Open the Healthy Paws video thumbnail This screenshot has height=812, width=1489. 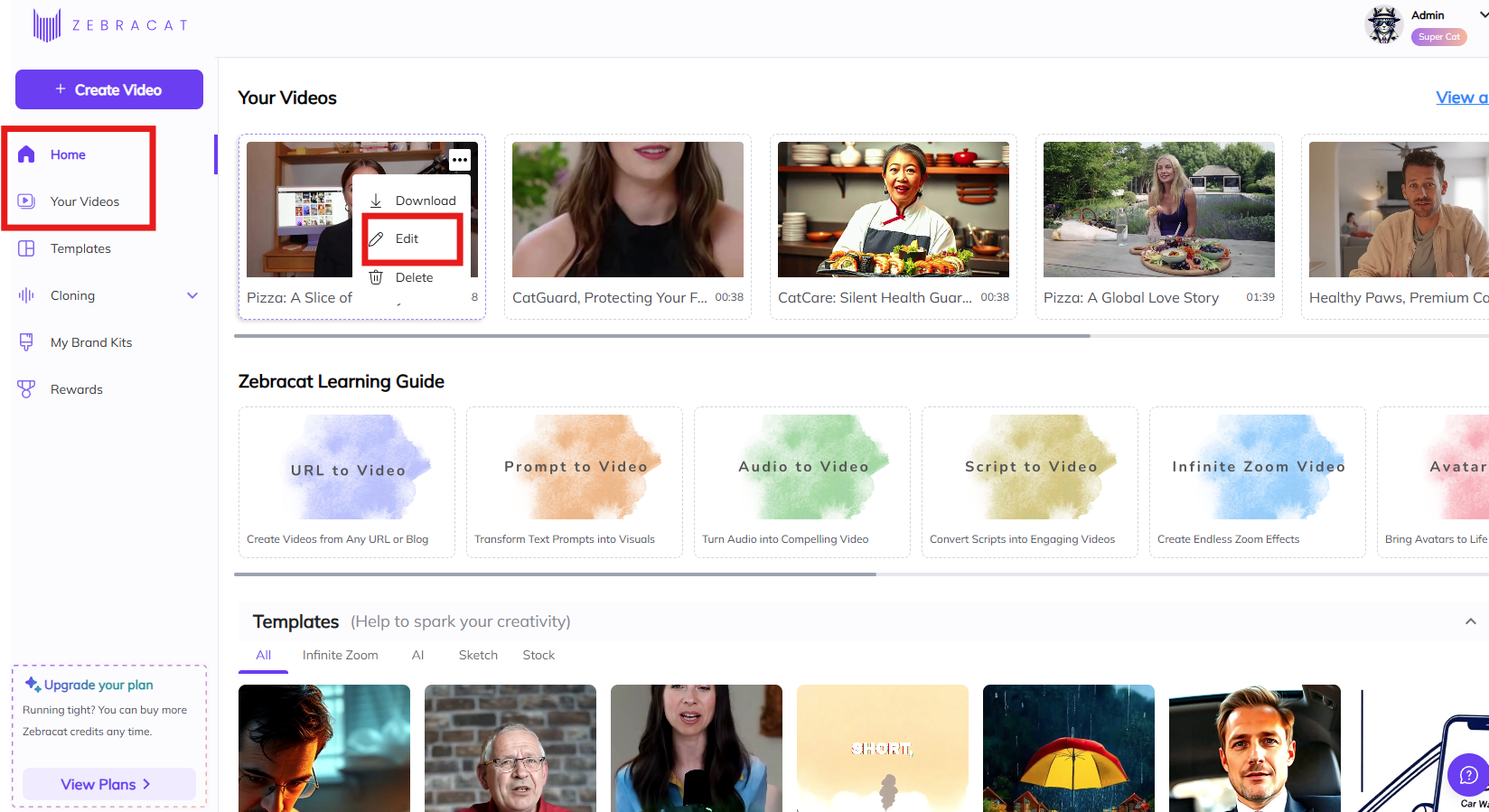[x=1399, y=210]
